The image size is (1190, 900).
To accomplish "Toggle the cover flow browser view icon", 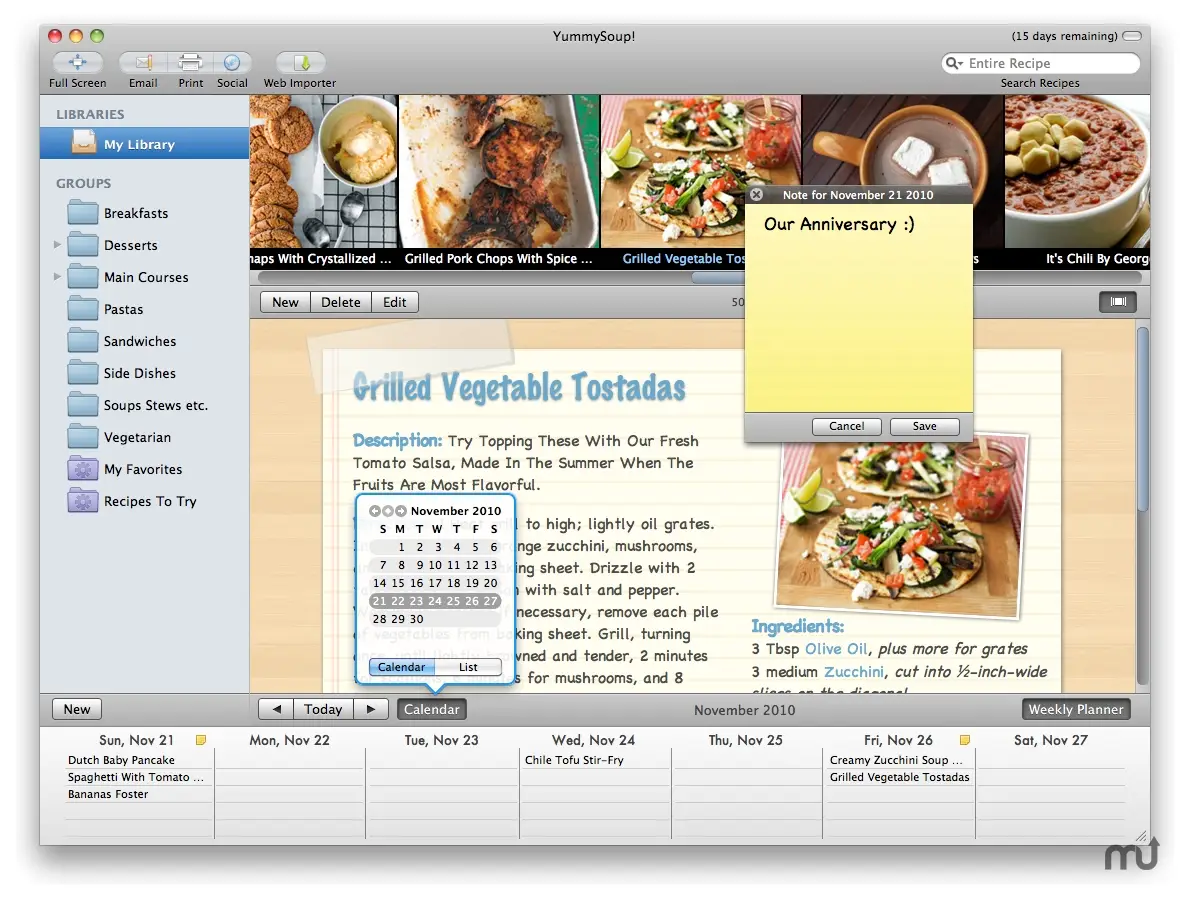I will click(x=1118, y=302).
